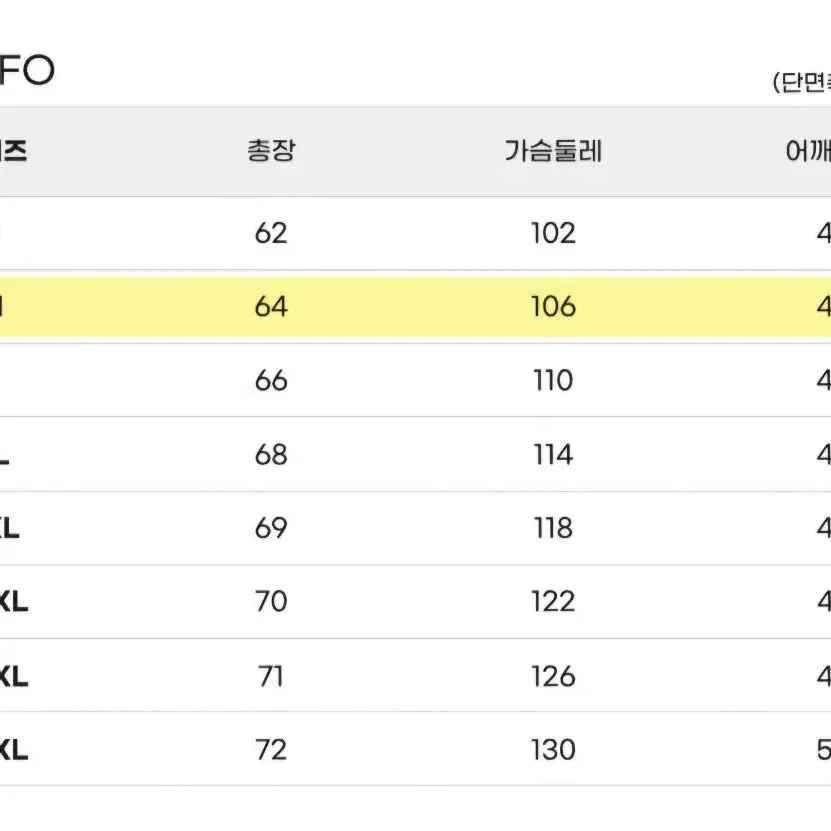831x831 pixels.
Task: Select the chest value 122
Action: coord(553,602)
